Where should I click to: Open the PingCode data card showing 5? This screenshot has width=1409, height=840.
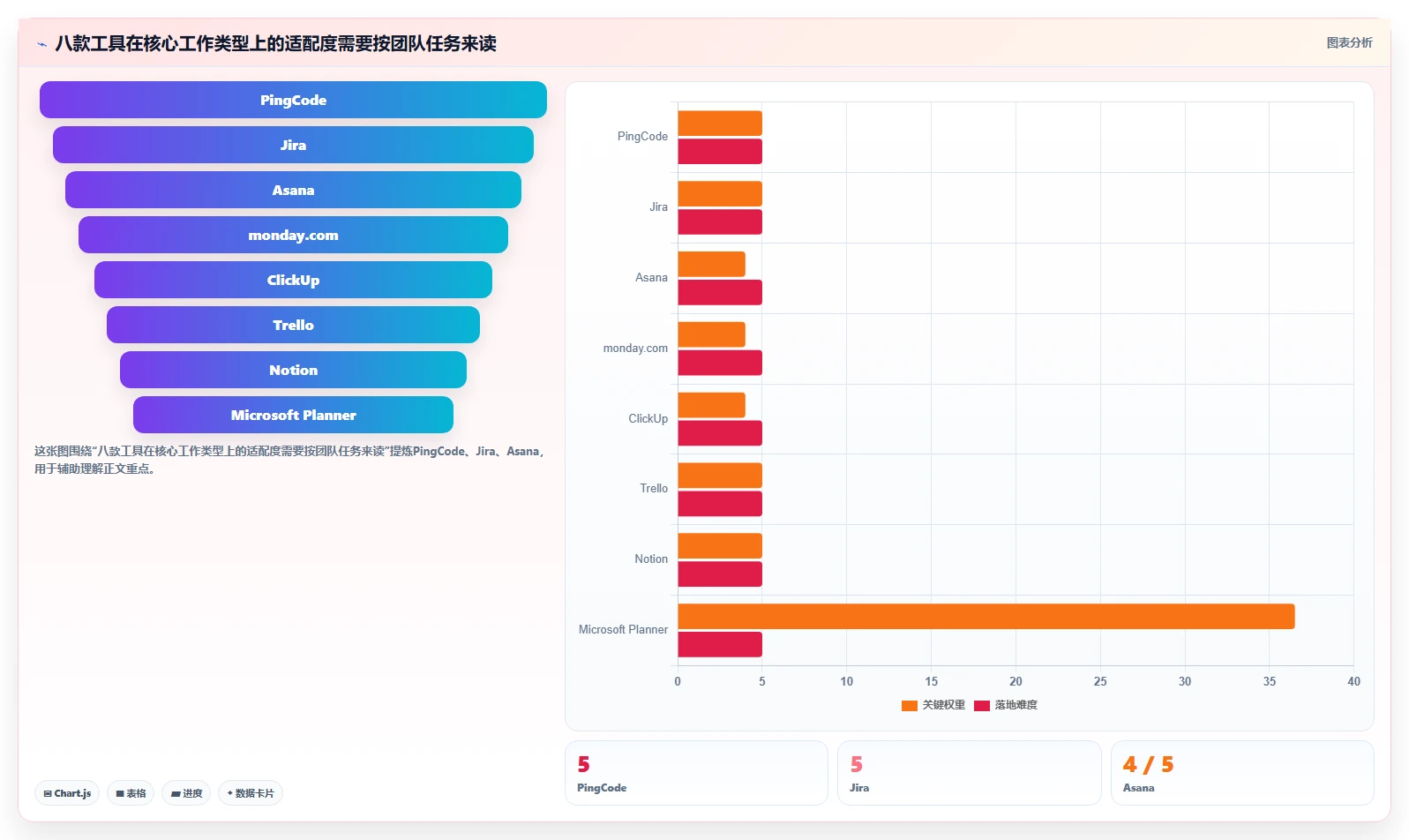pos(696,773)
